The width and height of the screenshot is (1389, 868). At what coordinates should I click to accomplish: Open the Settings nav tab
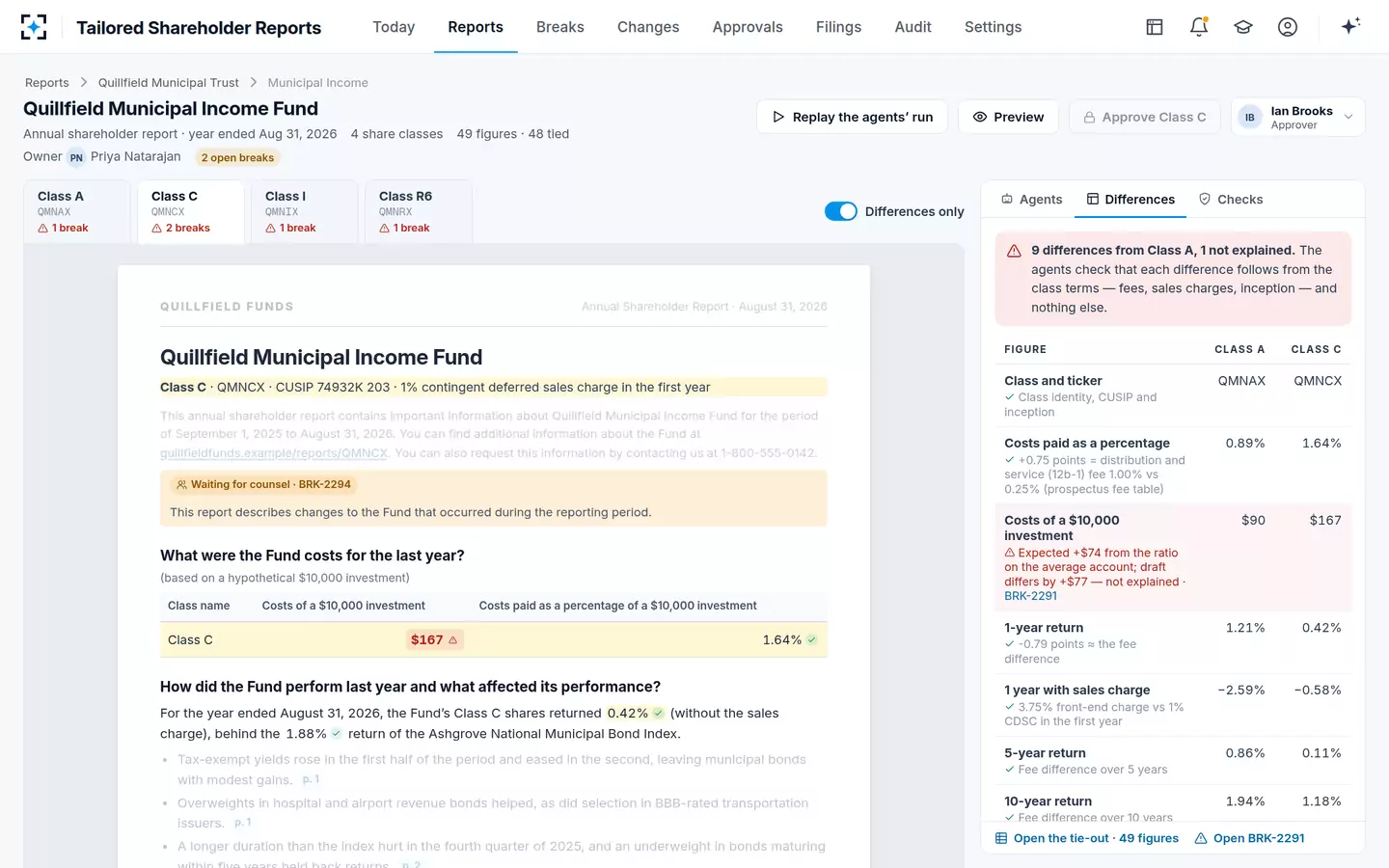[993, 27]
